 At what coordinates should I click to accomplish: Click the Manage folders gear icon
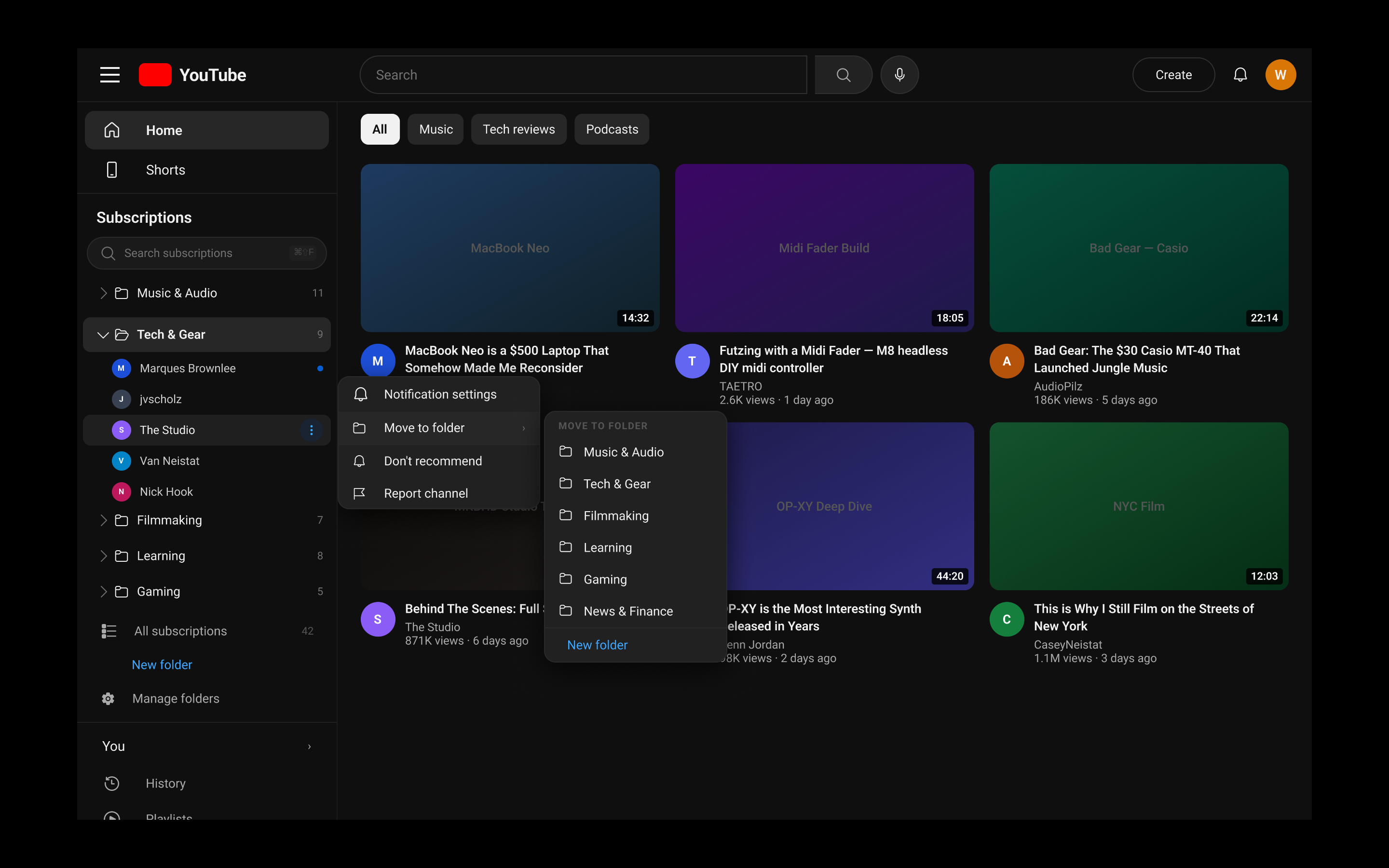coord(108,699)
